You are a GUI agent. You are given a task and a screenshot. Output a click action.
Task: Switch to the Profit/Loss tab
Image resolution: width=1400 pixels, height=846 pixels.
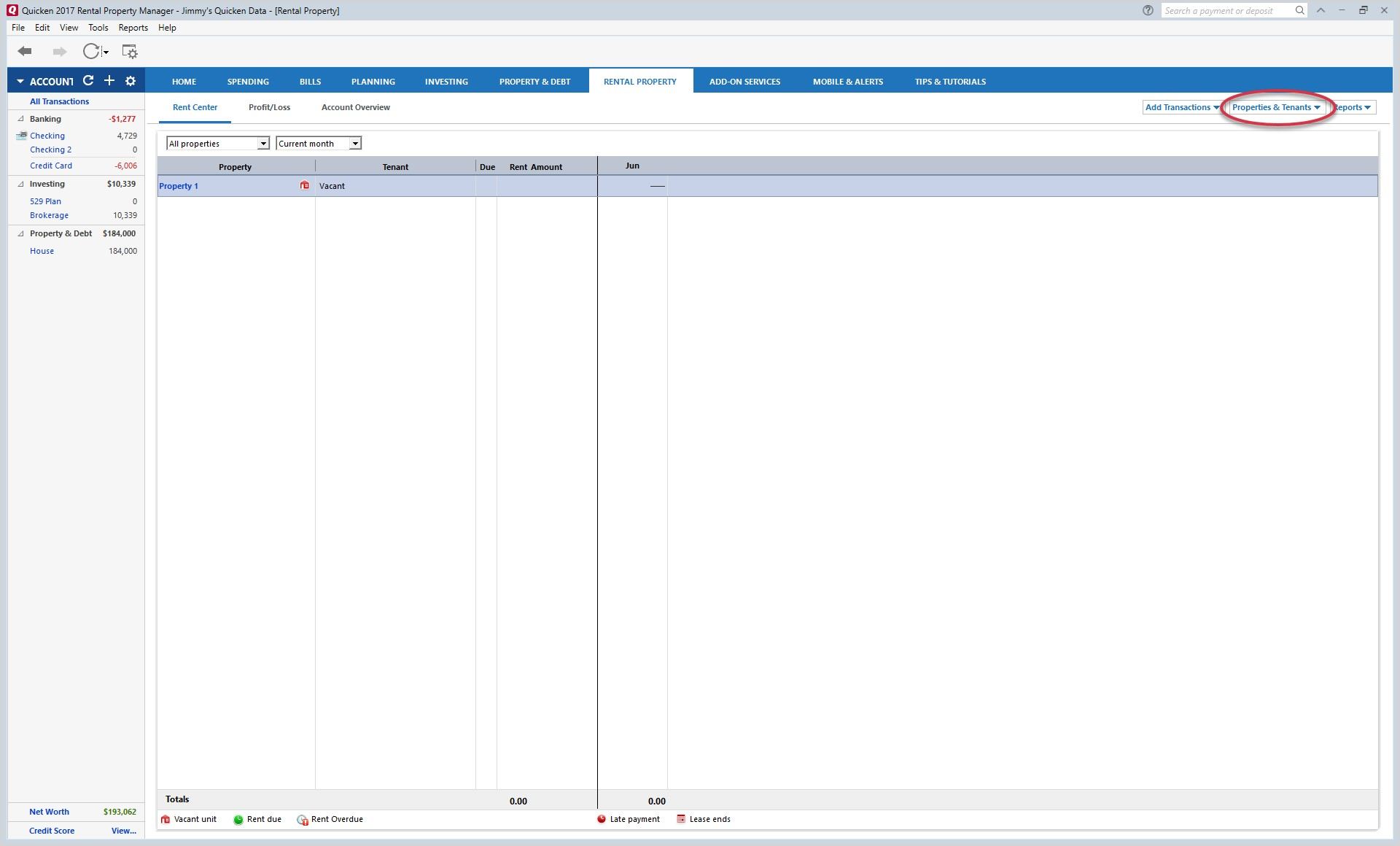pyautogui.click(x=269, y=107)
